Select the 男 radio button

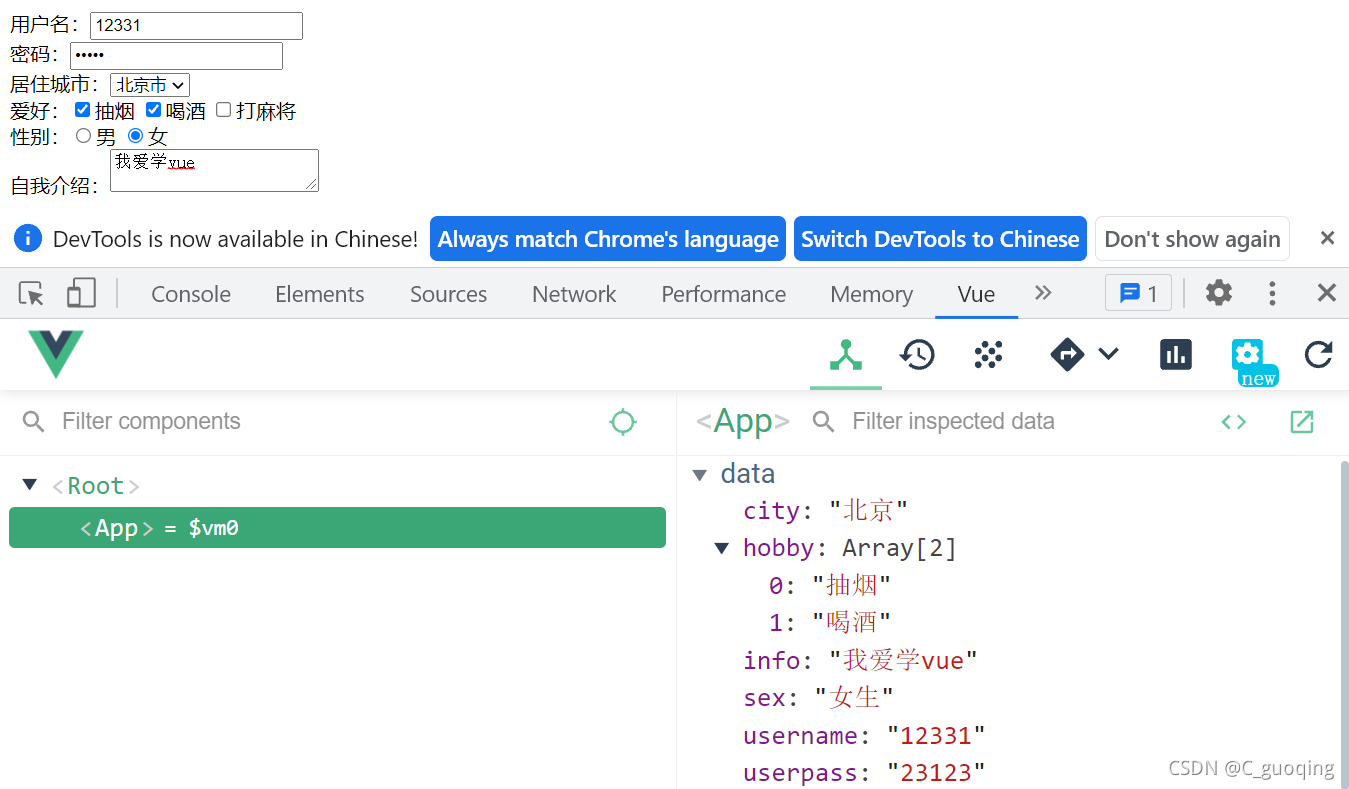pyautogui.click(x=84, y=136)
